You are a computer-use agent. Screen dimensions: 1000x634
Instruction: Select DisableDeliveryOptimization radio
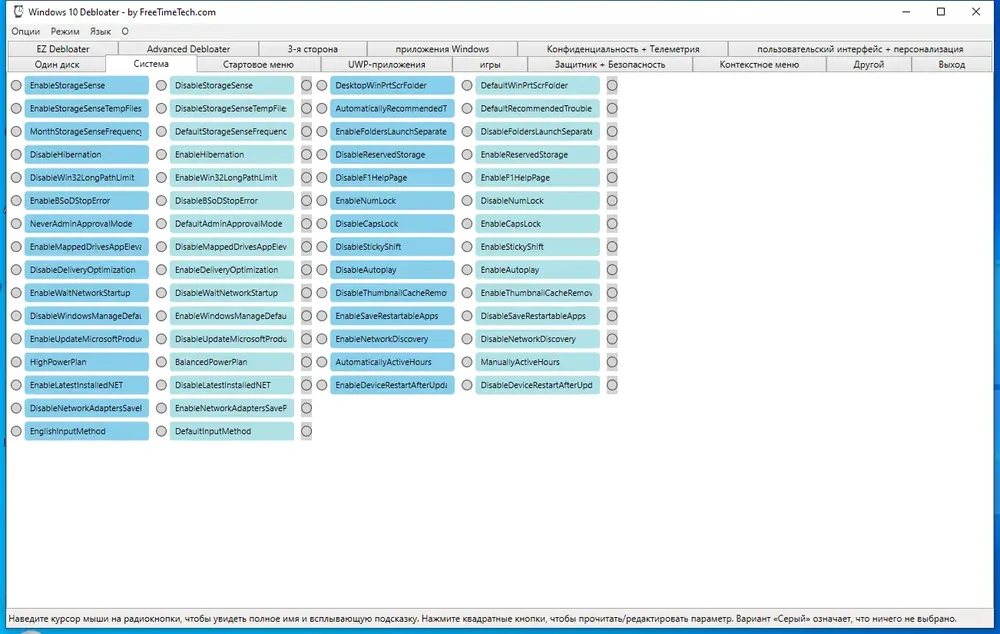click(x=16, y=270)
